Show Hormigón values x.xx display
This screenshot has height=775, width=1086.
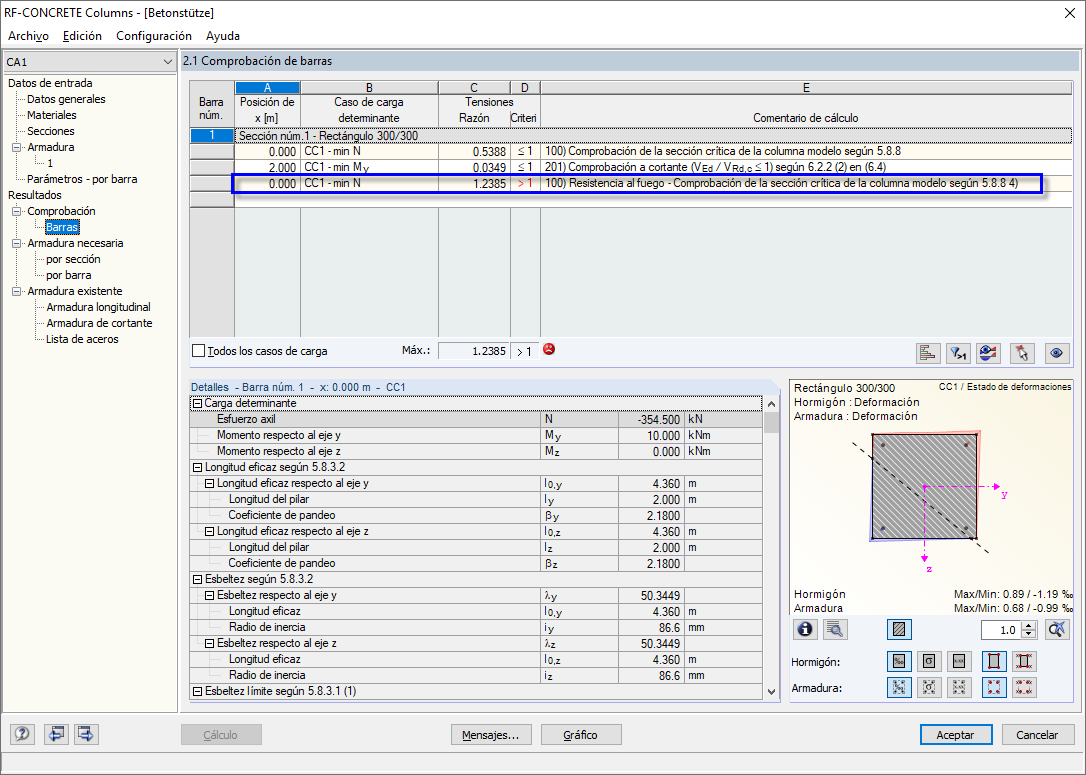point(959,661)
